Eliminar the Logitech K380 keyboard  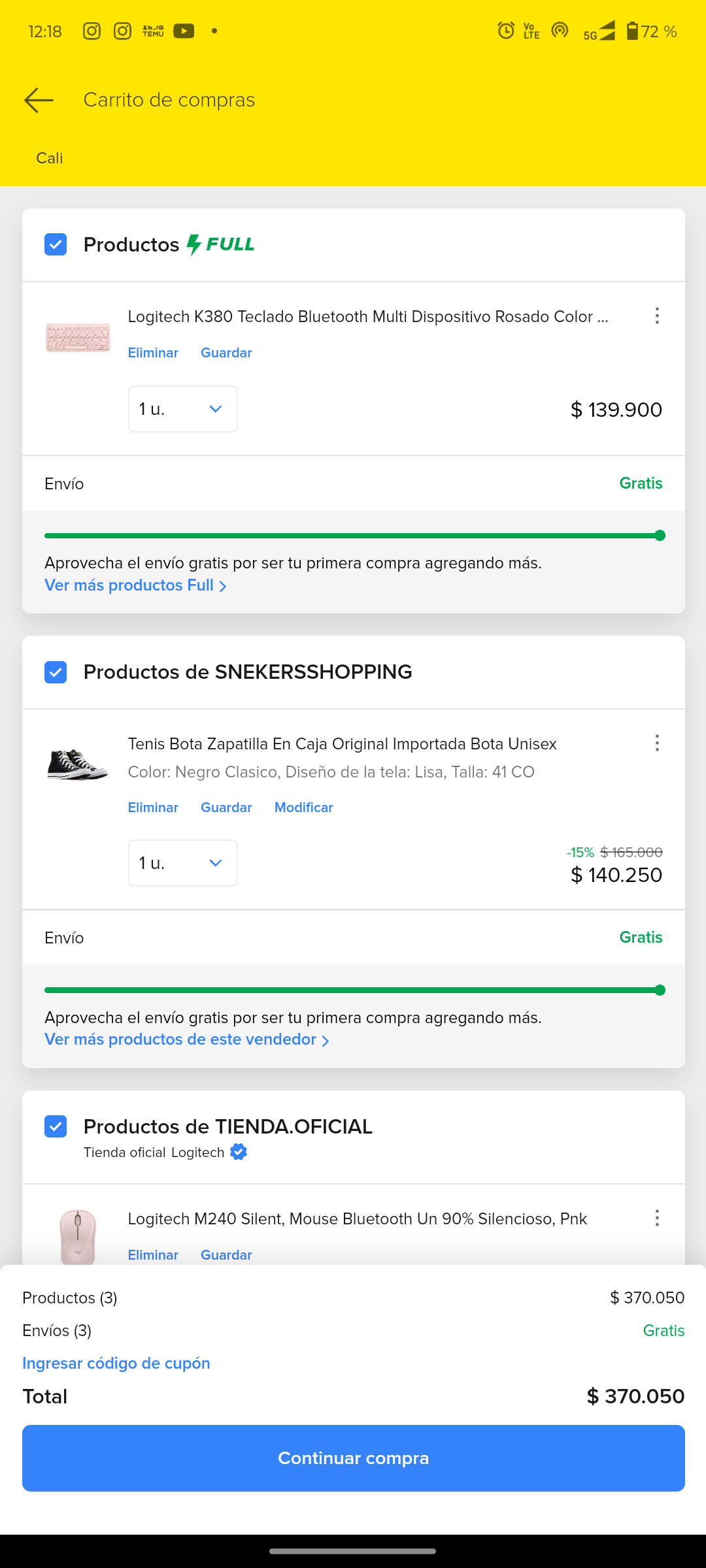click(x=153, y=353)
